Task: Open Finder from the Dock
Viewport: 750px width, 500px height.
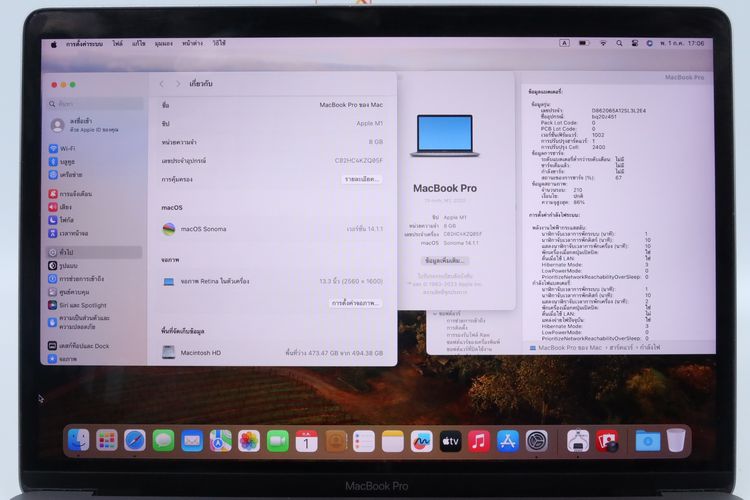Action: coord(78,440)
